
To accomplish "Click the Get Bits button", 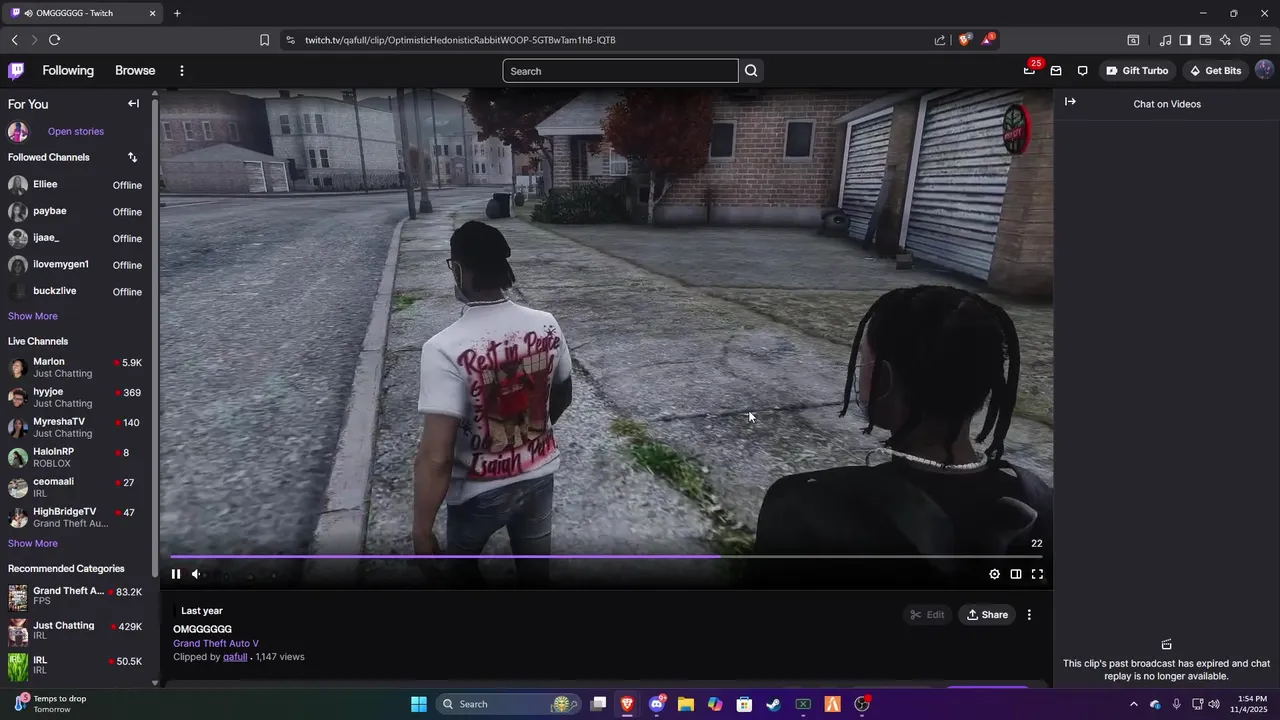I will tap(1214, 71).
